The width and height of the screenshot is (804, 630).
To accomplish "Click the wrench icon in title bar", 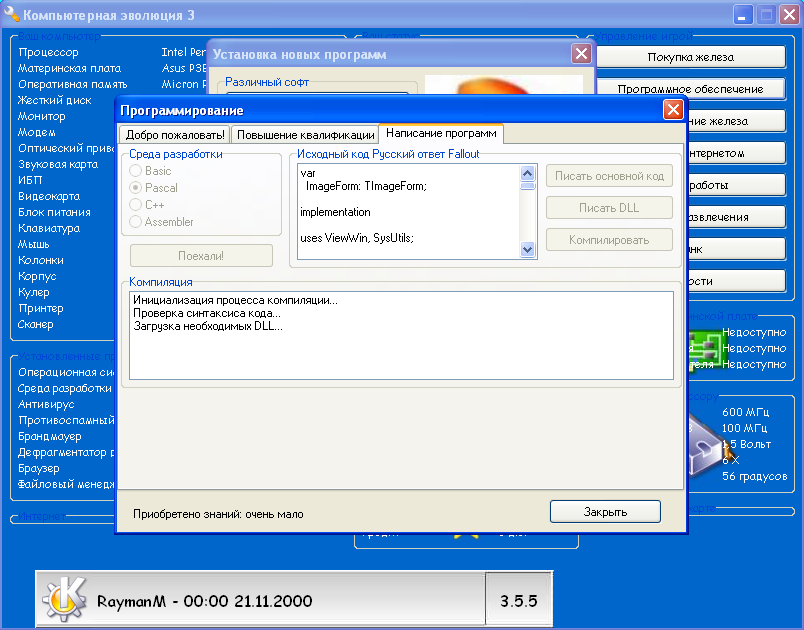I will 11,14.
